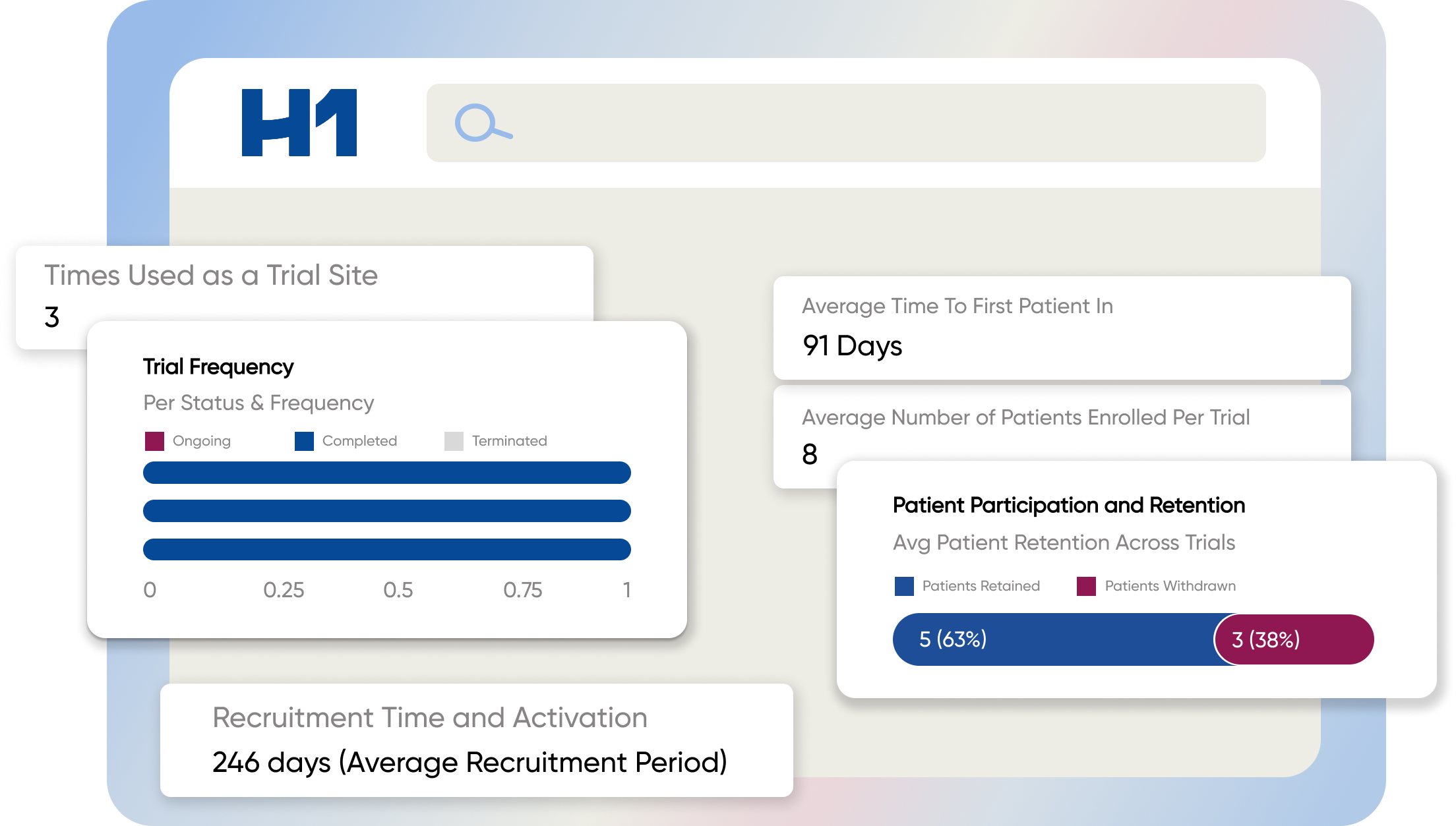Click the Patients Retained legend swatch

click(904, 586)
